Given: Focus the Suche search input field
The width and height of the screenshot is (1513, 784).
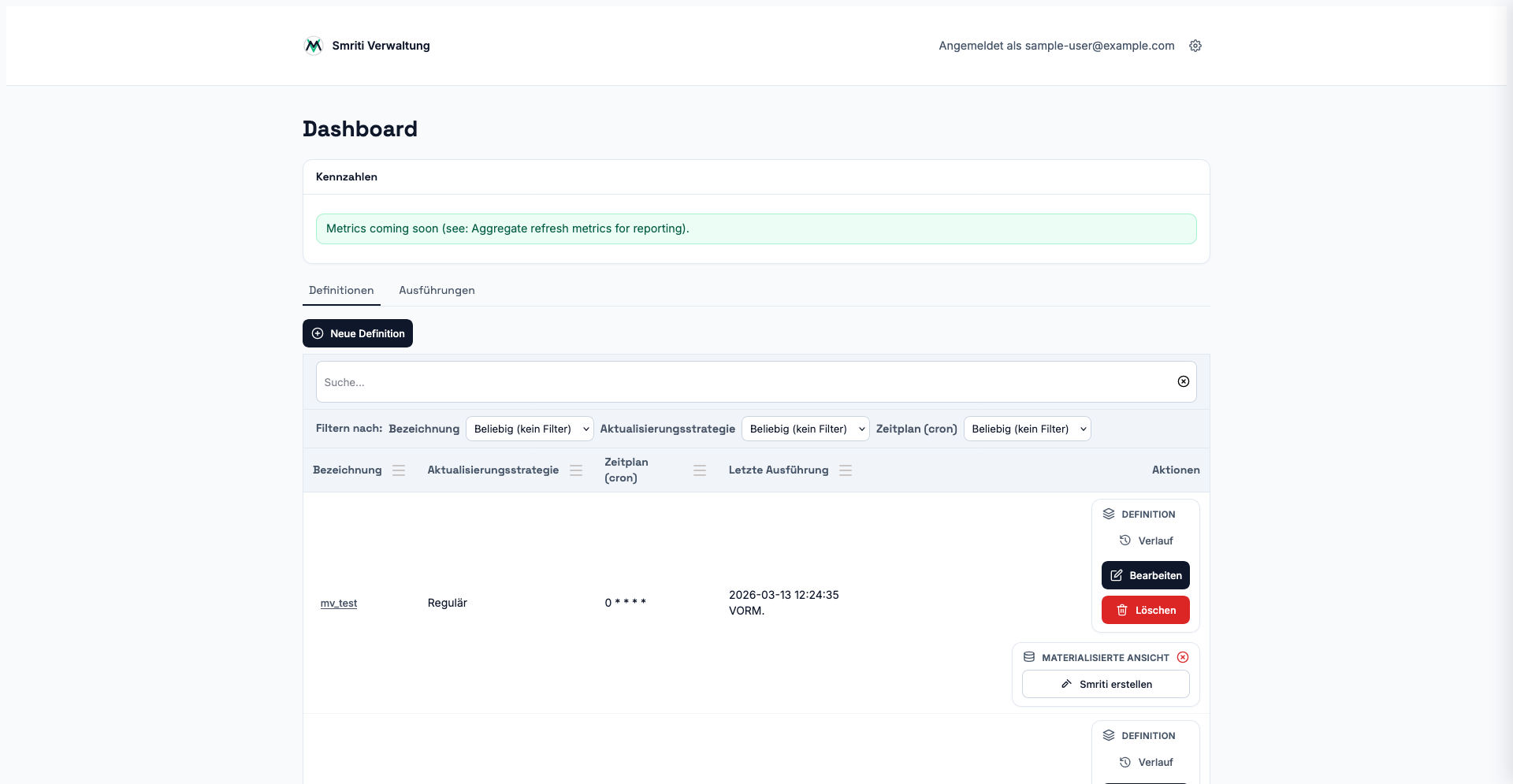Looking at the screenshot, I should pyautogui.click(x=741, y=382).
